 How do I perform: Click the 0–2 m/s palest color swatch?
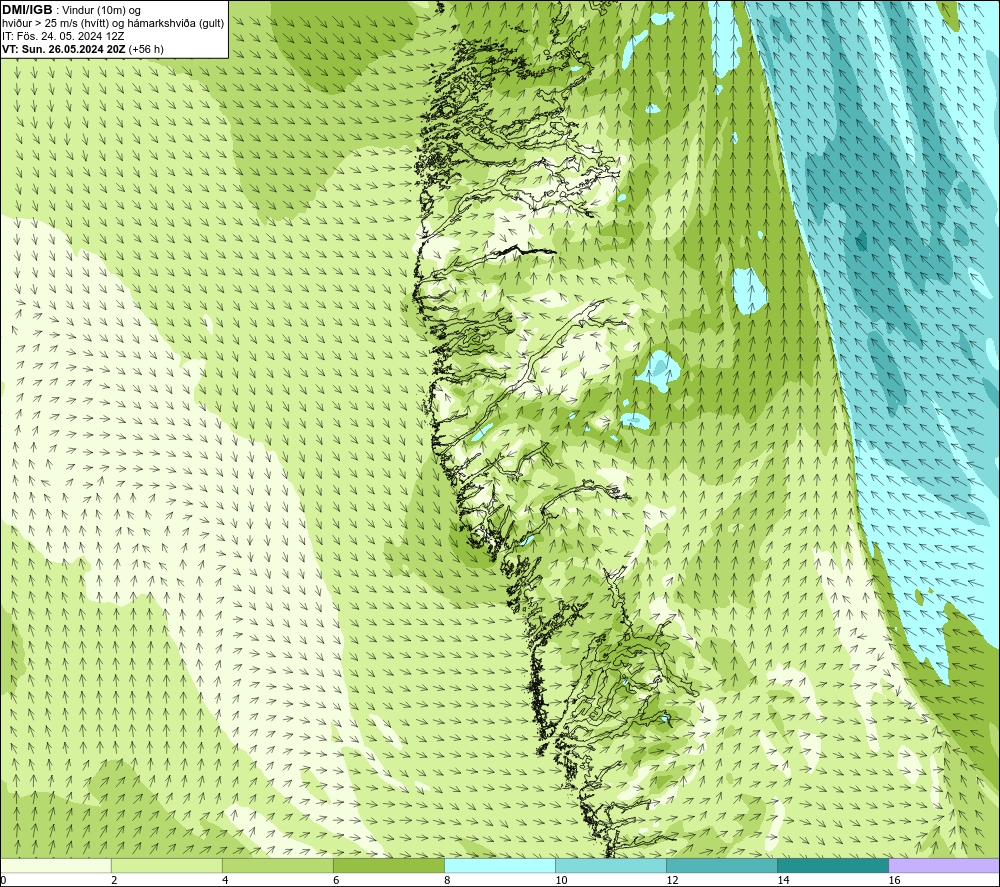point(55,865)
